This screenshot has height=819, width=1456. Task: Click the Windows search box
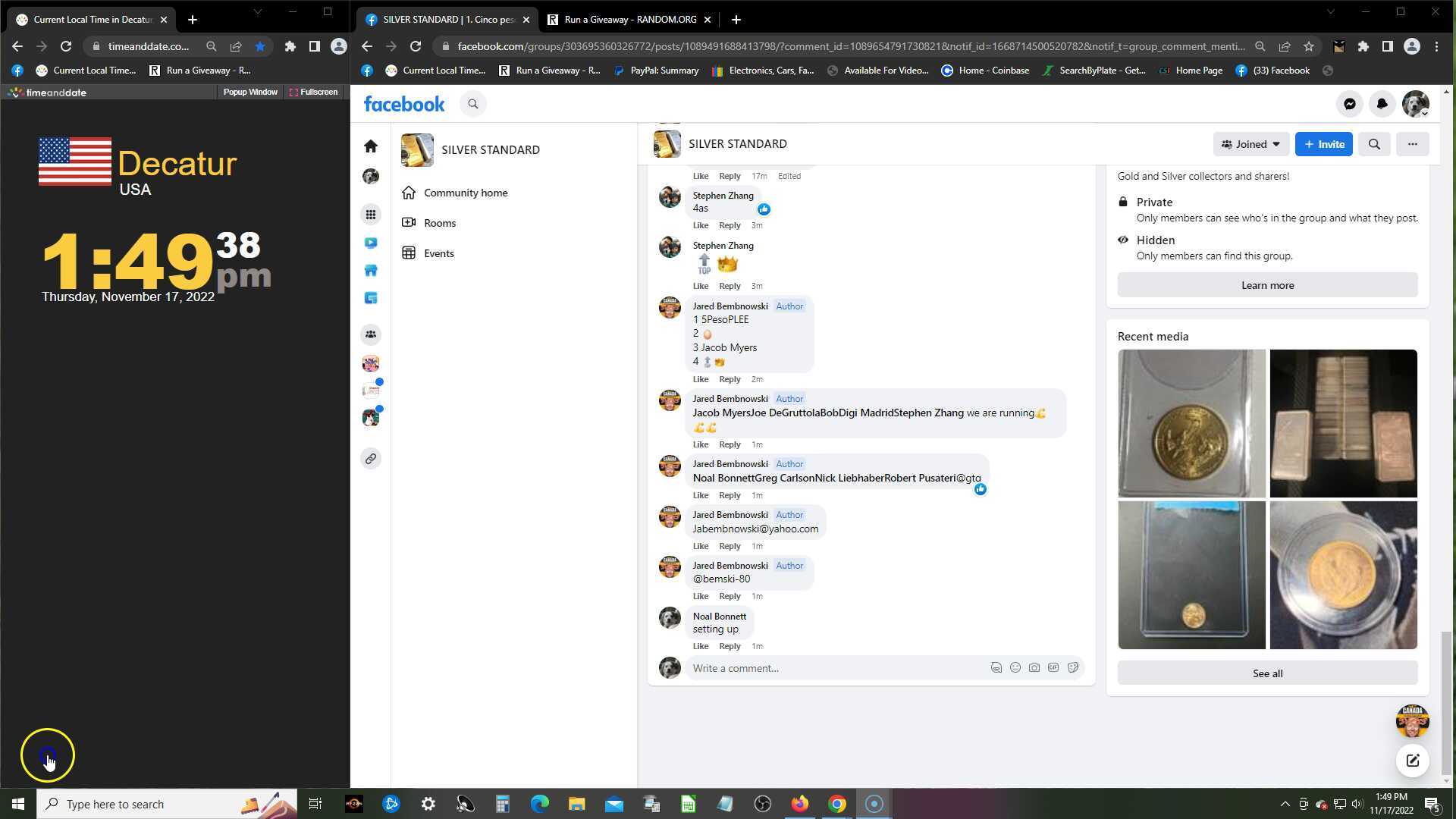(x=167, y=804)
